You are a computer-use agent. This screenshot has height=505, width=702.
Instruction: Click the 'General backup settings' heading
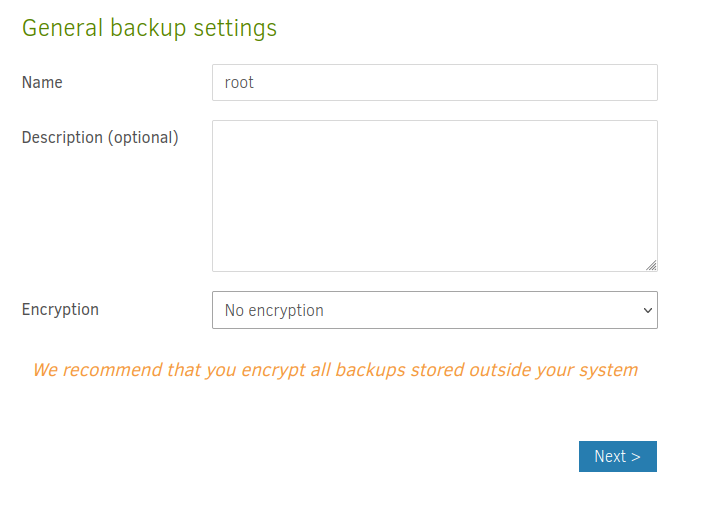point(149,28)
